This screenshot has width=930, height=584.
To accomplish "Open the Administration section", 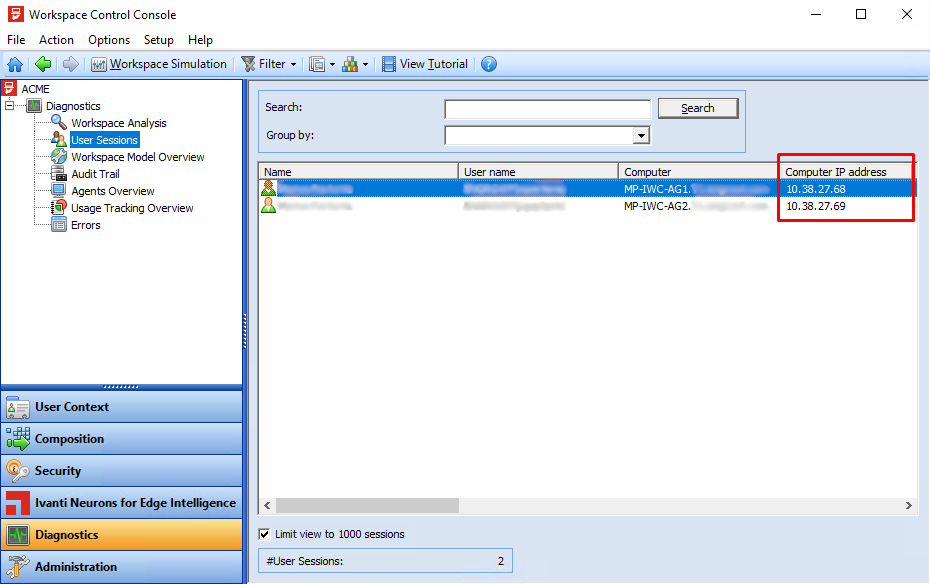I will click(x=122, y=567).
